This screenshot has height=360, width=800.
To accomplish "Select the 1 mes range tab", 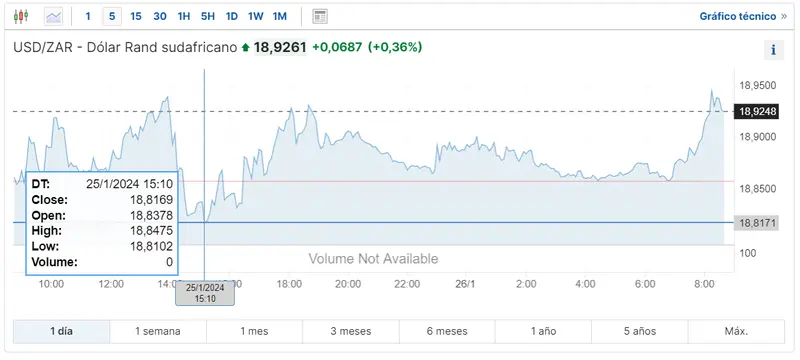I will (x=254, y=331).
